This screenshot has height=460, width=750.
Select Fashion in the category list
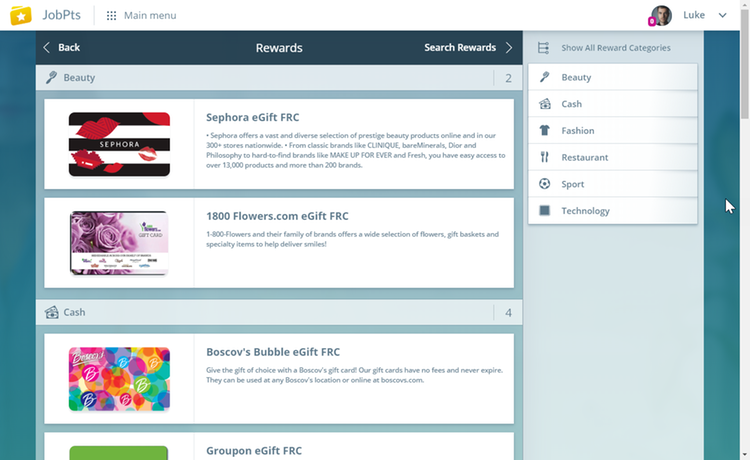(x=578, y=131)
